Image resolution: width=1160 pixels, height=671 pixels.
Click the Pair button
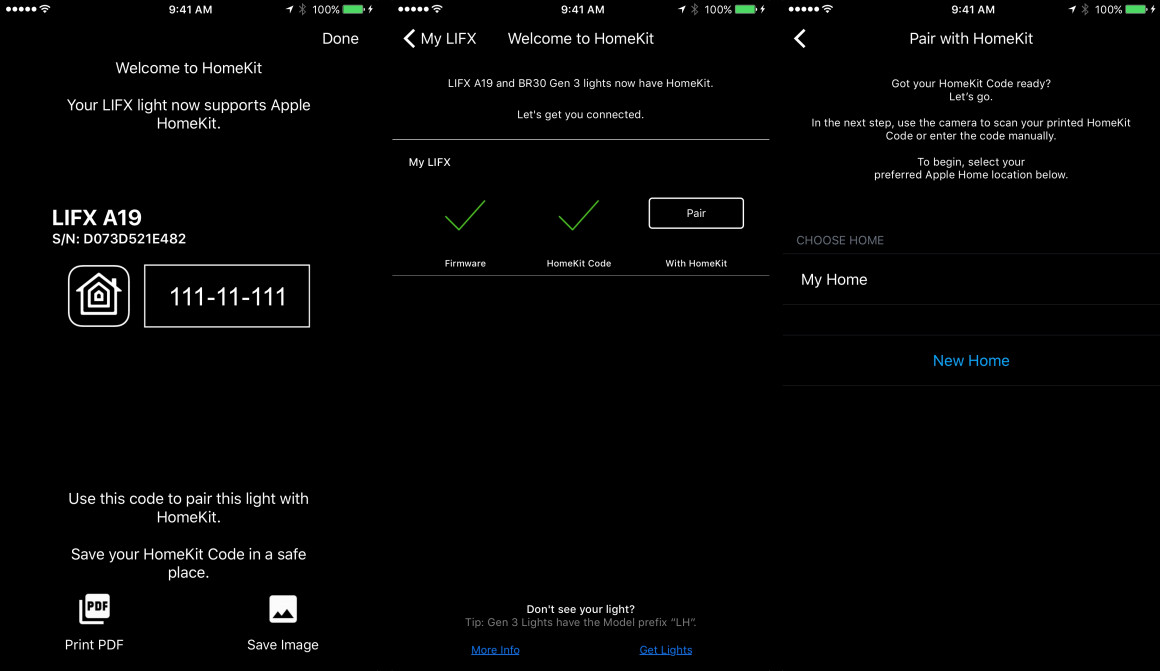pyautogui.click(x=695, y=213)
